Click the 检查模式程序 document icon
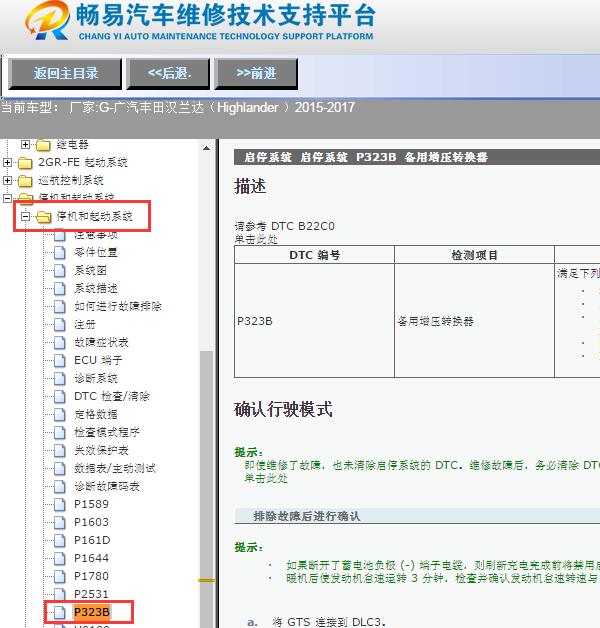This screenshot has width=600, height=628. pos(60,433)
